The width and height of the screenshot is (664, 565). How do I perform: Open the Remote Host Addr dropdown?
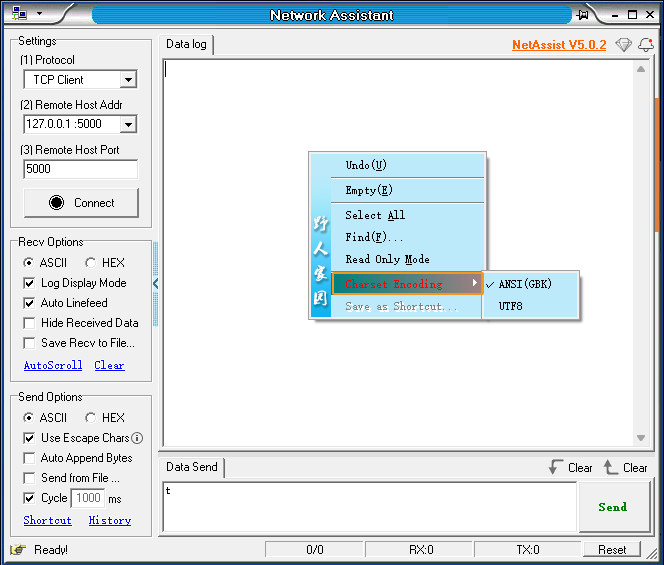(x=128, y=125)
